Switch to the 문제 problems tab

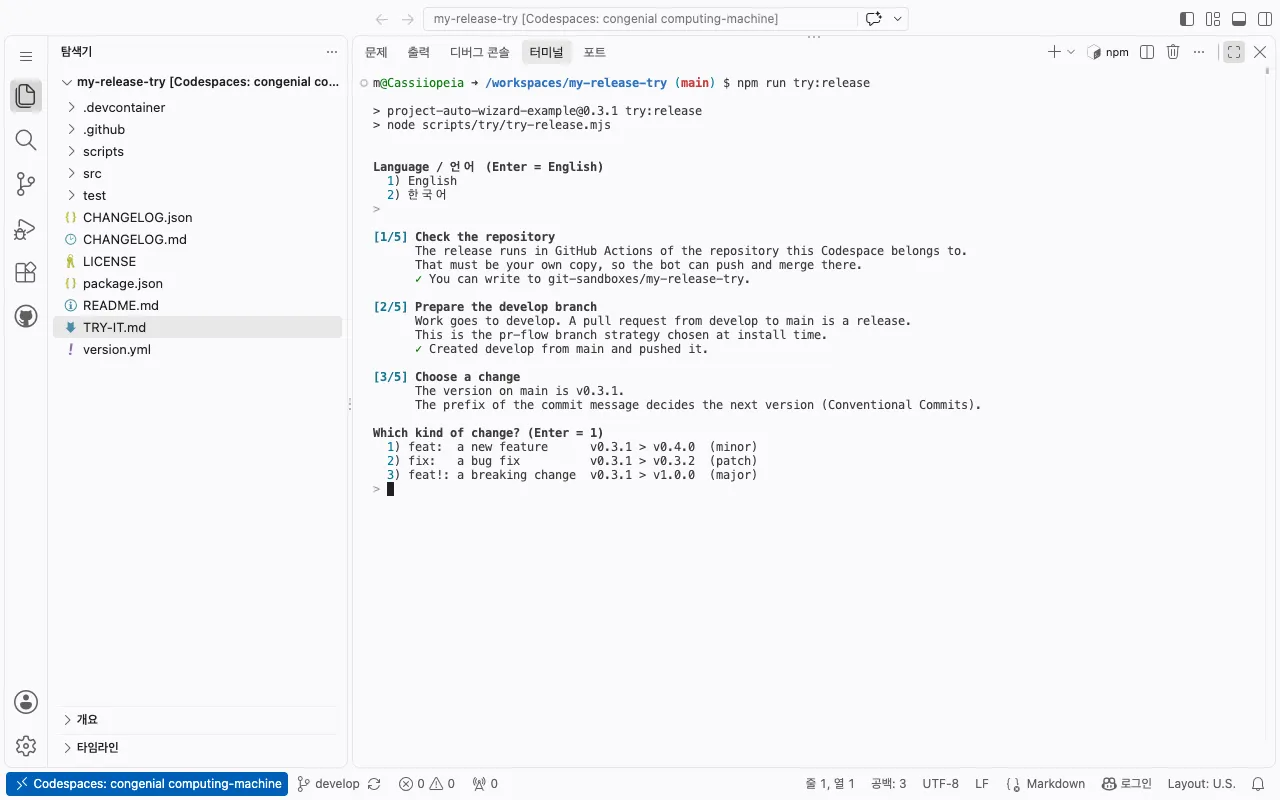[x=376, y=52]
